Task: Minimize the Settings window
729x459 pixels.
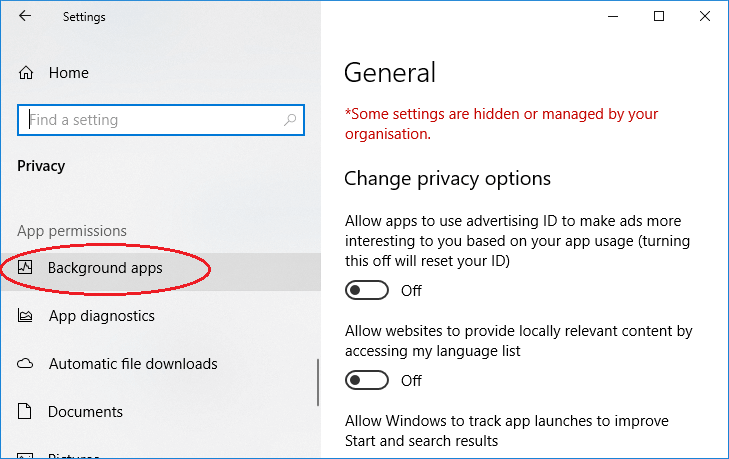Action: 613,16
